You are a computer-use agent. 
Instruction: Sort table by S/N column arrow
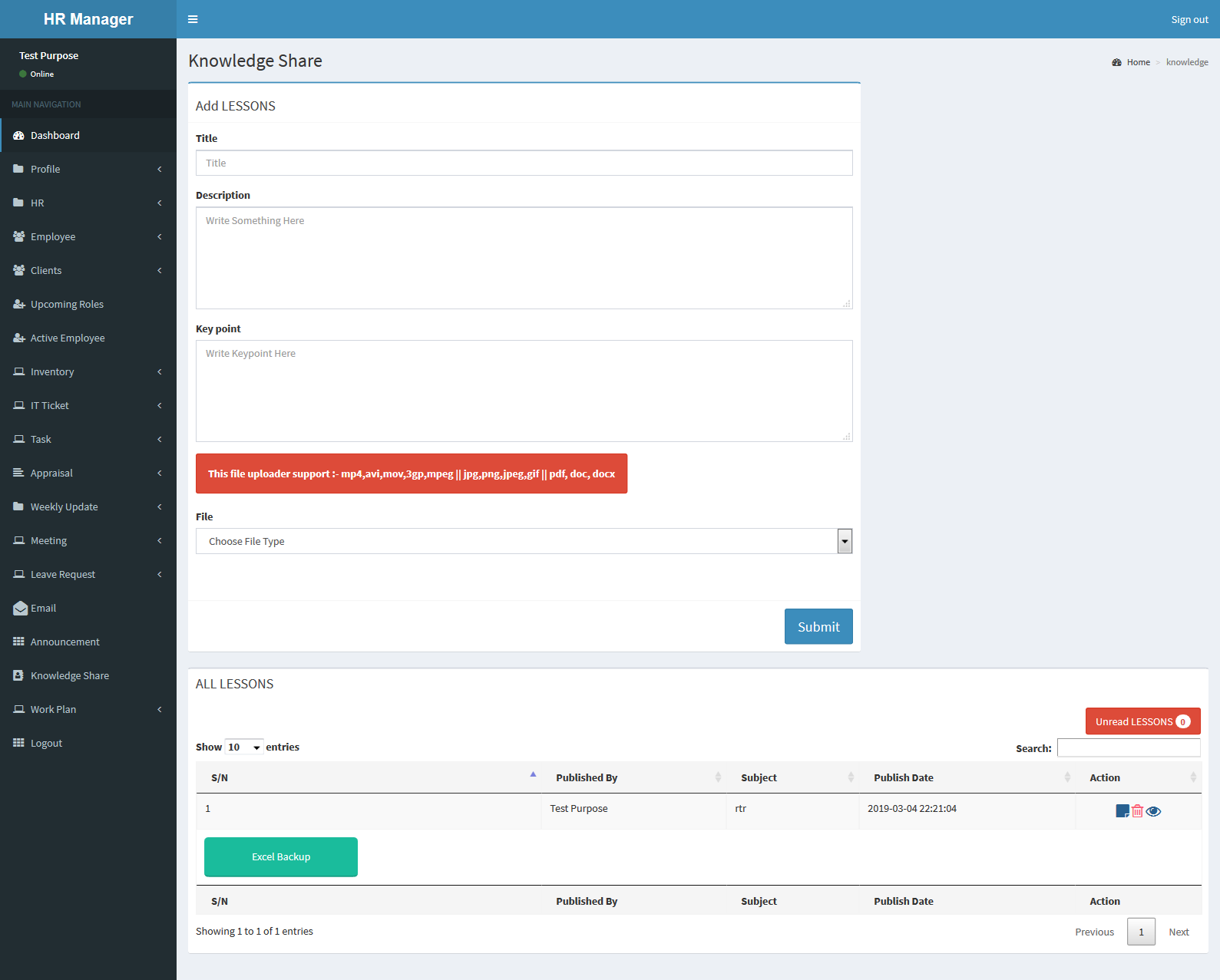[x=533, y=775]
